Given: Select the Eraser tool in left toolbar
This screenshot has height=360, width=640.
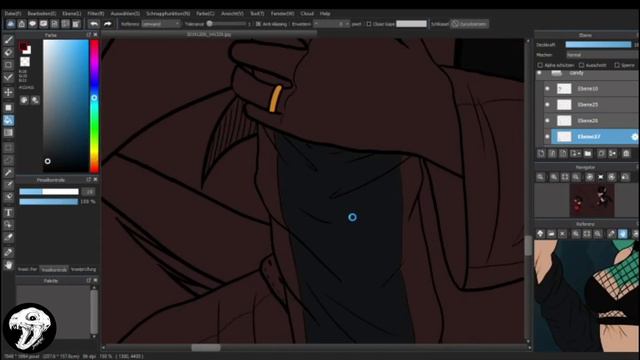Looking at the screenshot, I should [x=8, y=52].
